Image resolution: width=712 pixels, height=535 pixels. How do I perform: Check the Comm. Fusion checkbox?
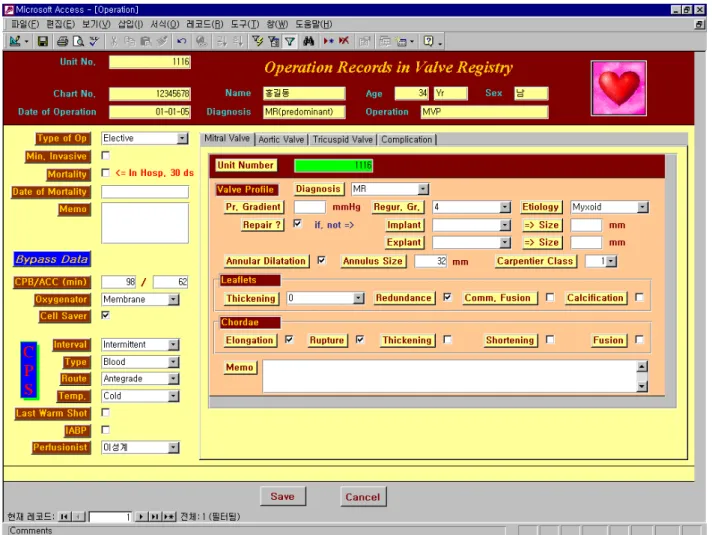[x=550, y=297]
